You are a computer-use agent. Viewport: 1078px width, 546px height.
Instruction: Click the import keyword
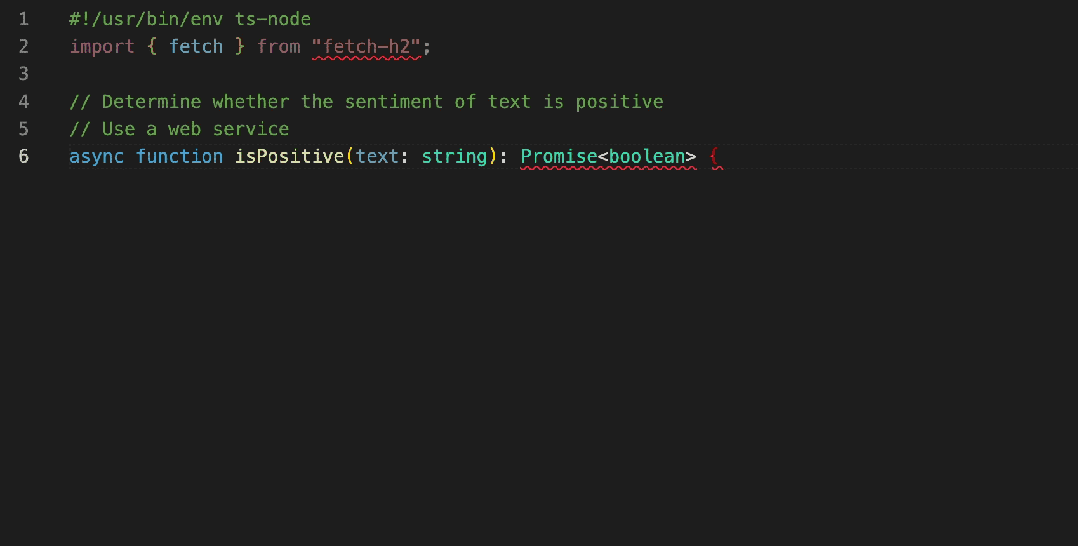pos(102,46)
